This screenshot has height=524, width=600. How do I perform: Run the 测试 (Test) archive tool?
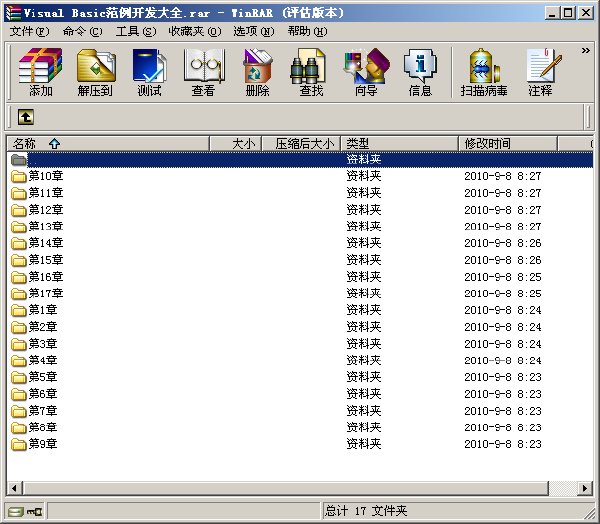(x=149, y=72)
